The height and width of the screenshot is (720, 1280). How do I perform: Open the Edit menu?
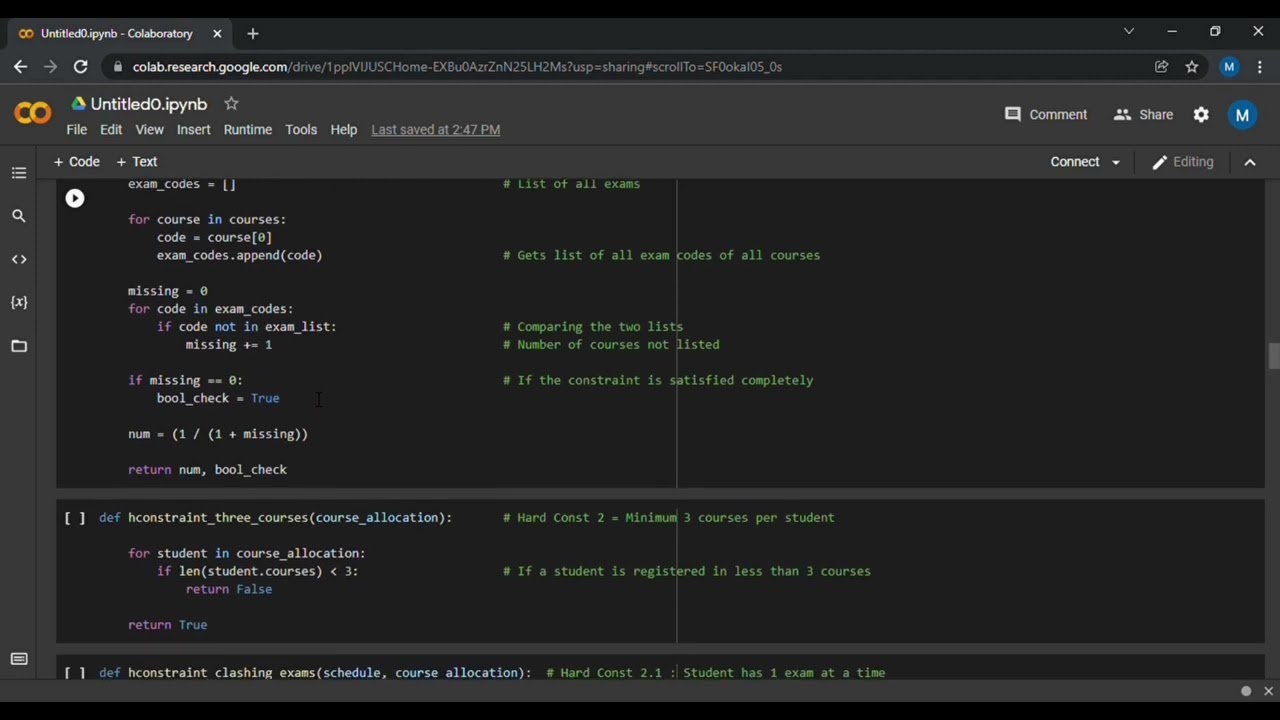[x=111, y=130]
